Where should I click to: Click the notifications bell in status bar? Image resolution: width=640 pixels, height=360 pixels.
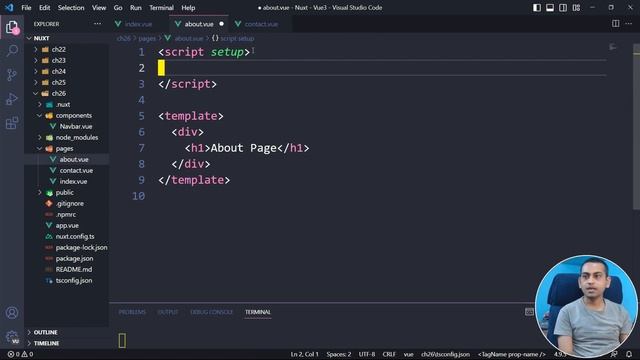629,354
